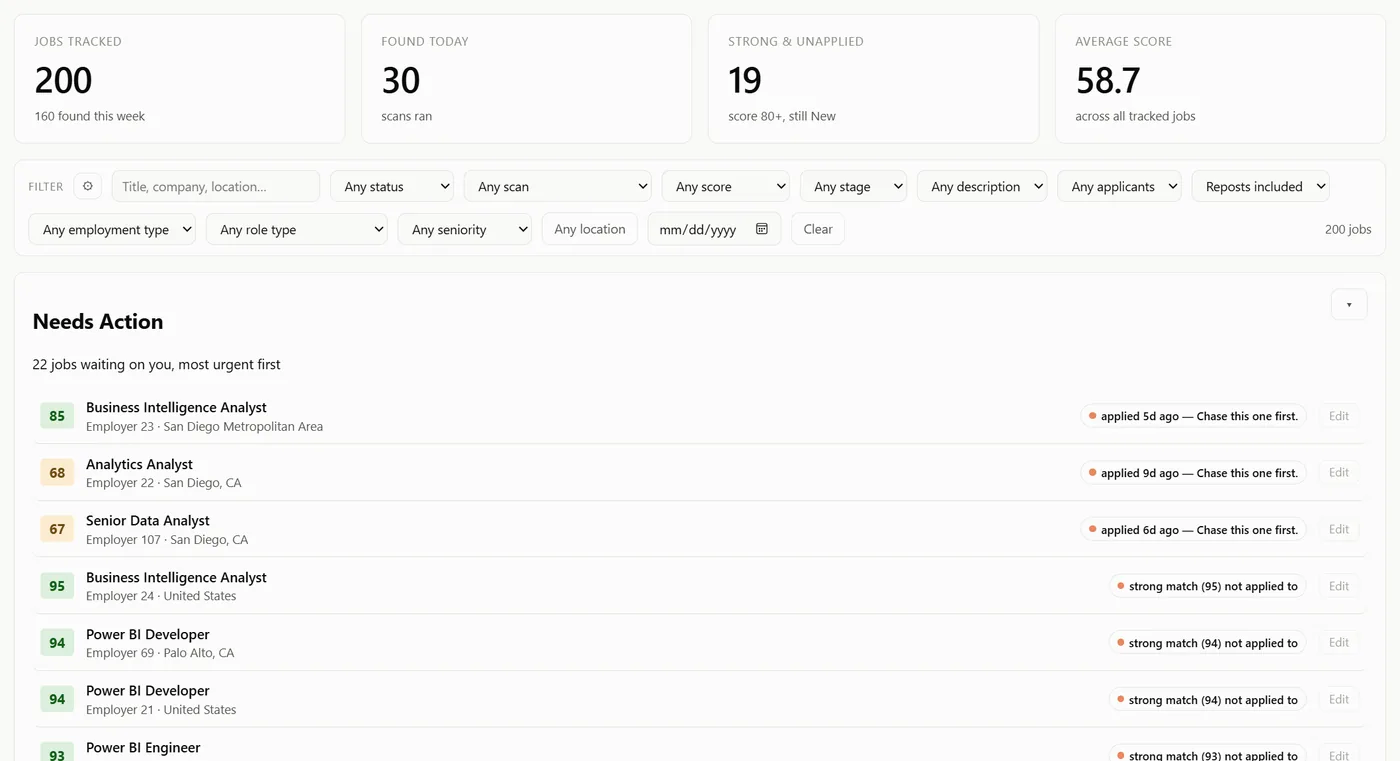Click the Strong & Unapplied 19 card

click(x=873, y=79)
